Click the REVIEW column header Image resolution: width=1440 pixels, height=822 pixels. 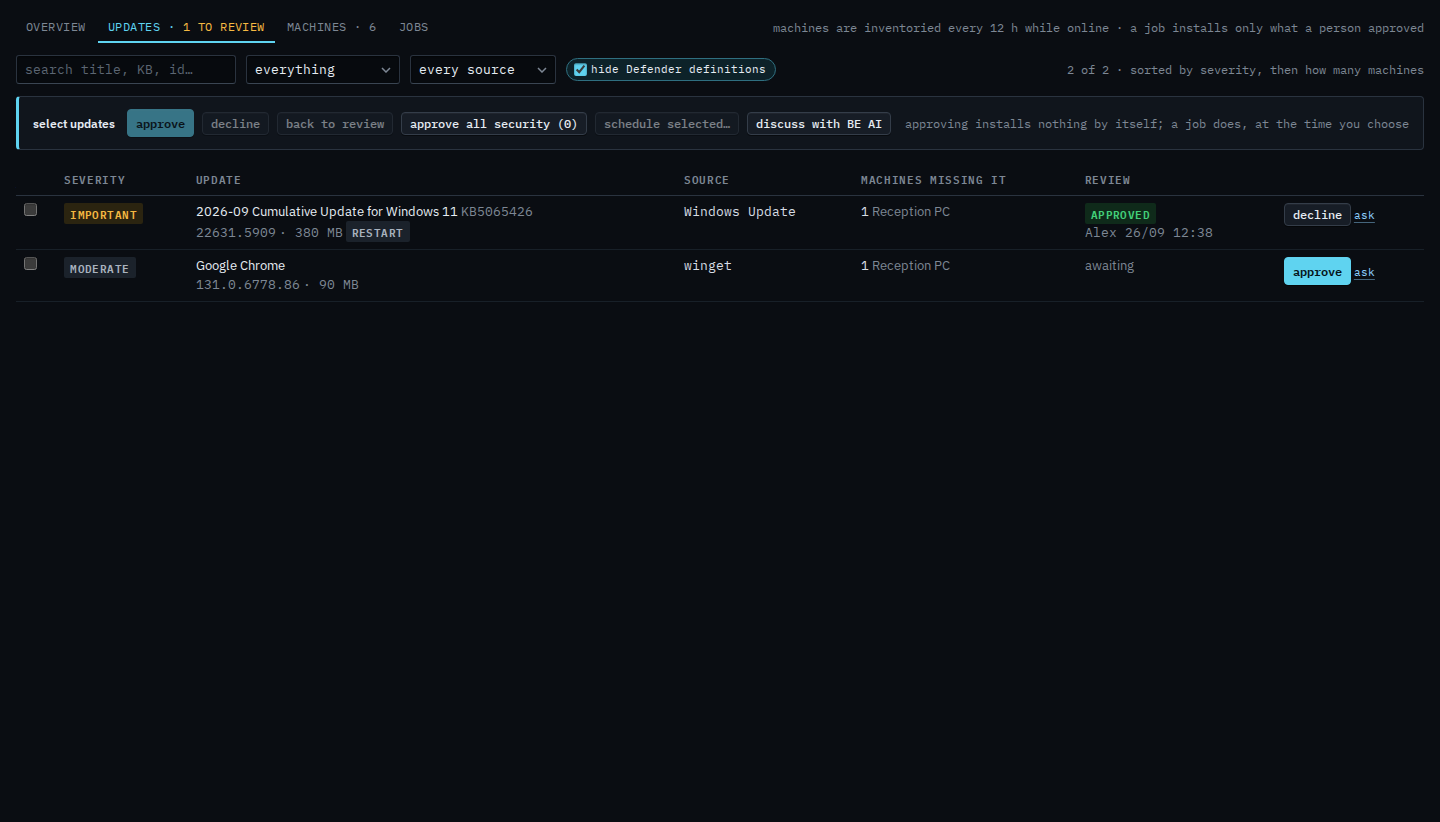1108,180
